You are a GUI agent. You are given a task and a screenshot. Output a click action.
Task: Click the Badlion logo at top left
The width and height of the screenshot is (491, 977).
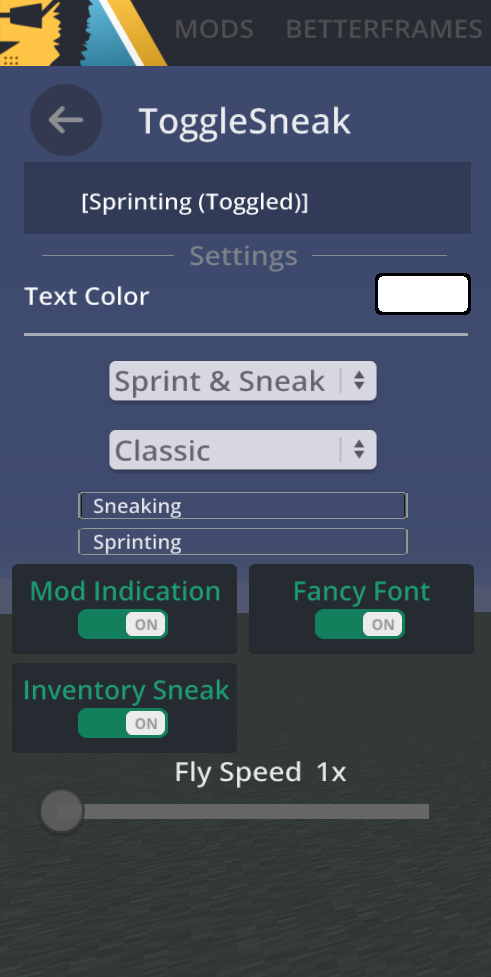pos(83,32)
